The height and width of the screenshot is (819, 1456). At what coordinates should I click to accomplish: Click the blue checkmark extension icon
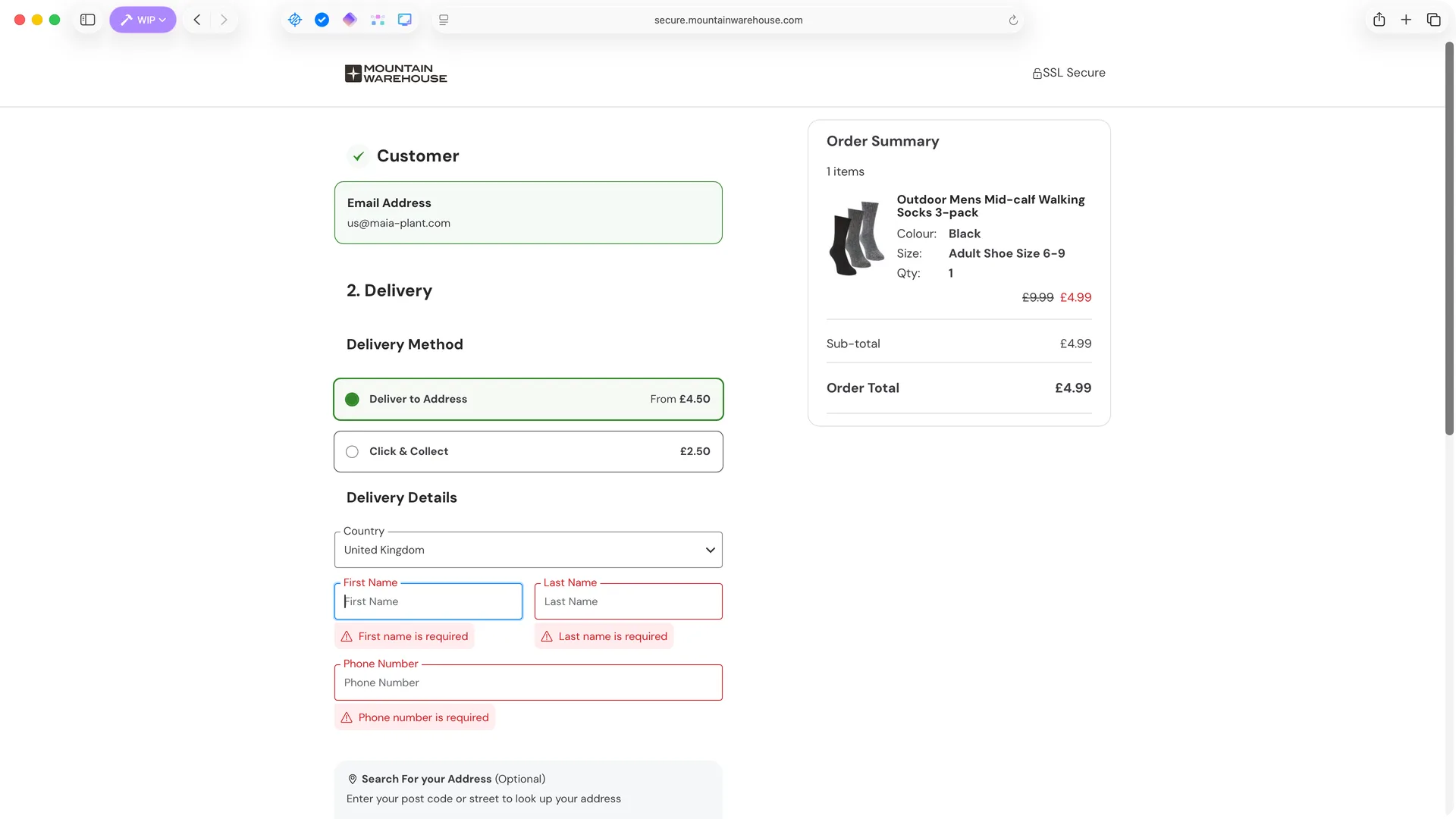tap(322, 20)
